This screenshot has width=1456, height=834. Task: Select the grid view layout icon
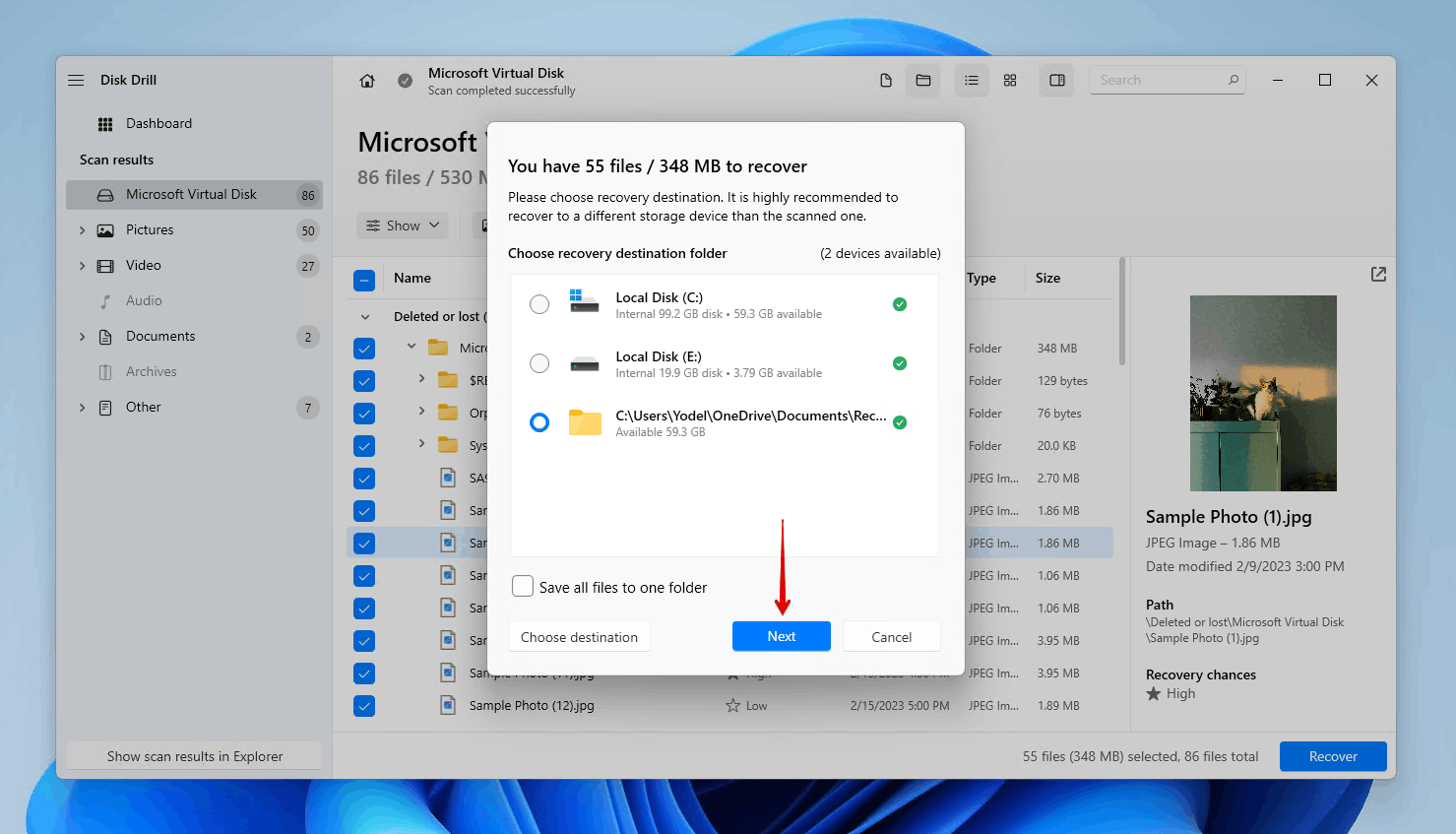[1010, 81]
